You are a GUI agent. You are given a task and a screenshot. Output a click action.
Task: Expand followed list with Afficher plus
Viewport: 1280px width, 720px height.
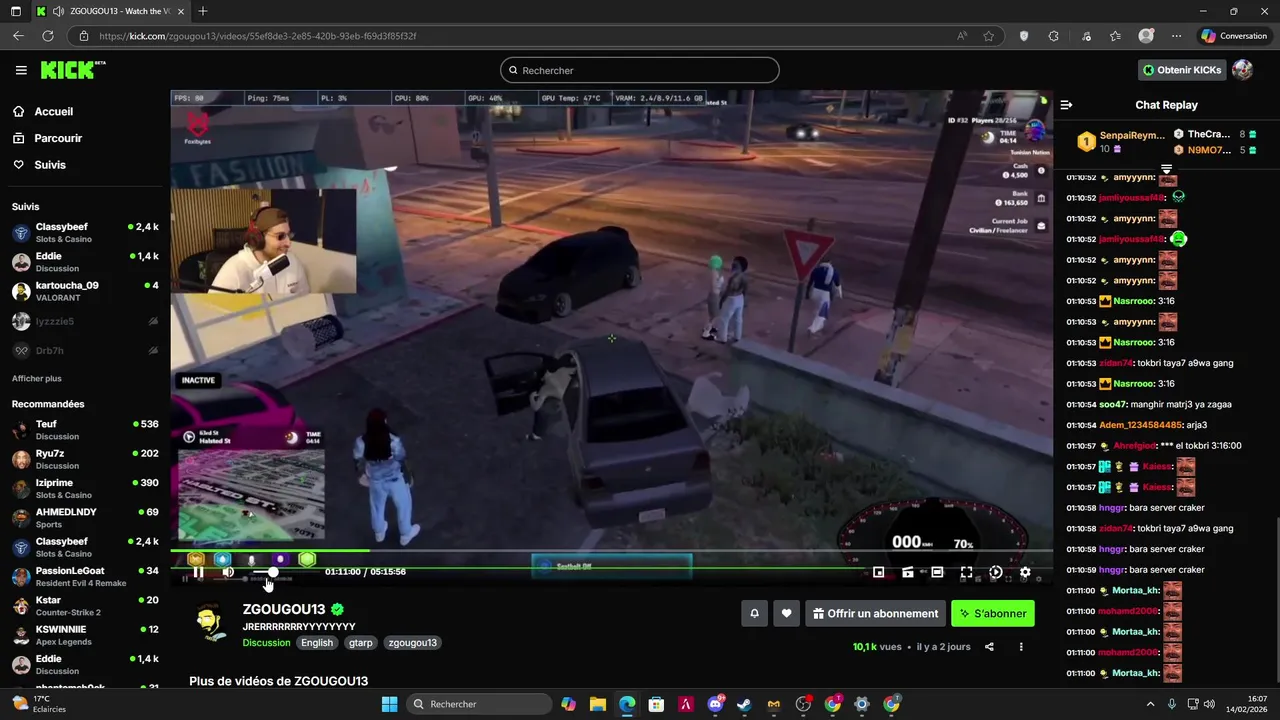[x=37, y=379]
